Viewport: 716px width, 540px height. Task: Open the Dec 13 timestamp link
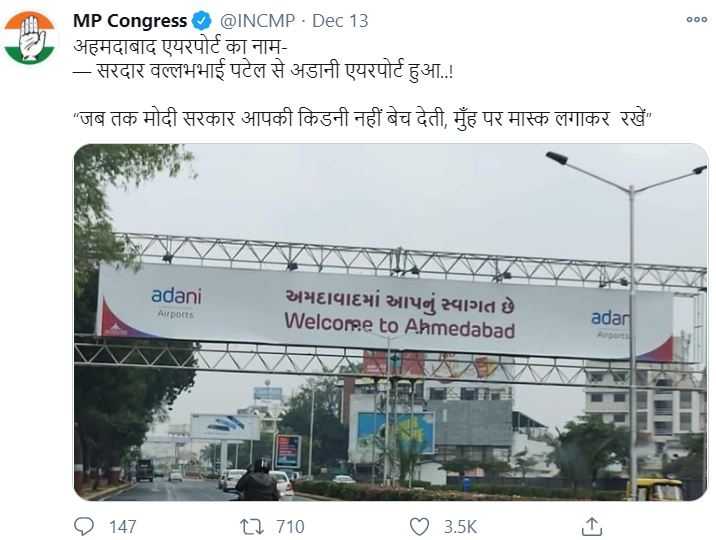[x=340, y=21]
